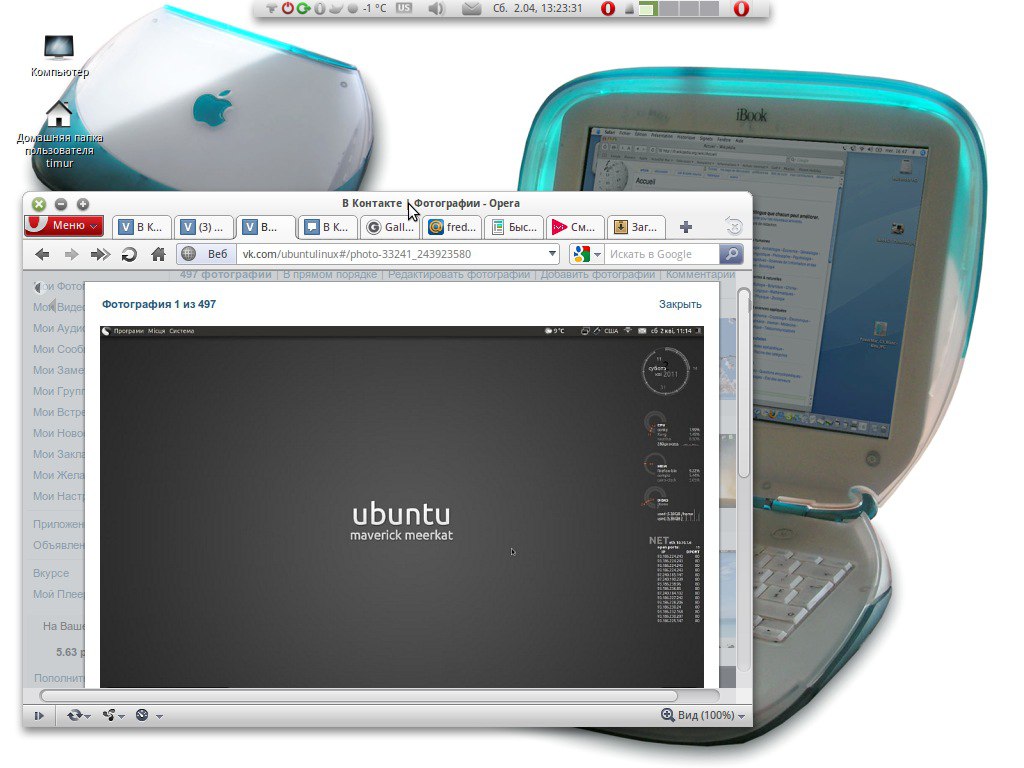This screenshot has width=1024, height=768.
Task: Click the red power icon in top panel
Action: click(x=287, y=8)
